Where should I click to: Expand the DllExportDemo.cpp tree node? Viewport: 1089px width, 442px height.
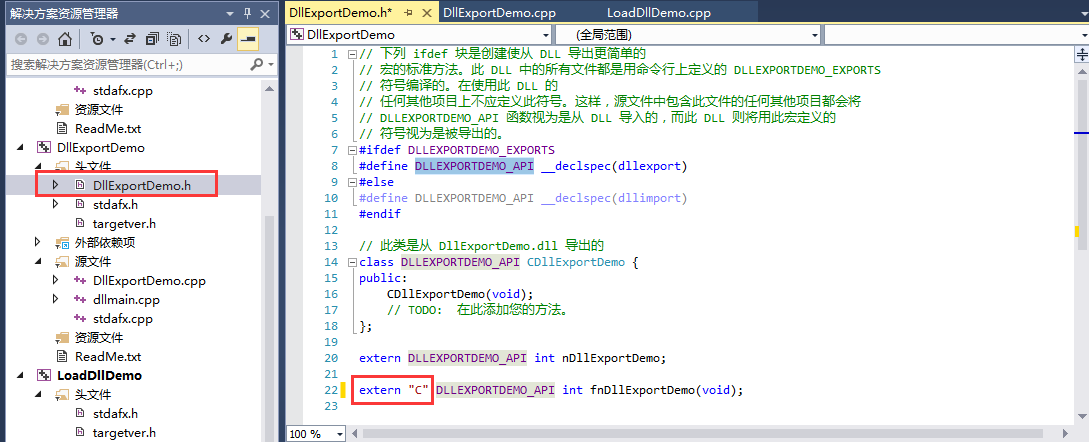coord(56,281)
